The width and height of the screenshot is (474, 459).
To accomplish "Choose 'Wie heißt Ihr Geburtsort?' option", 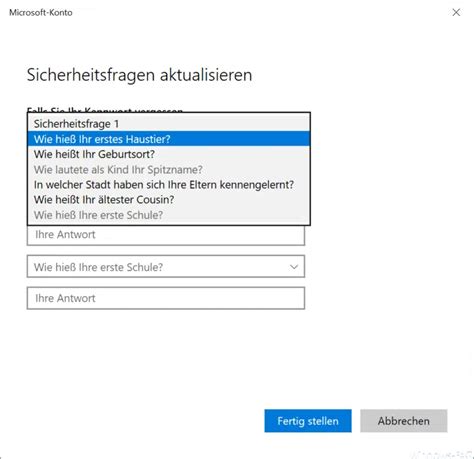I will [169, 154].
